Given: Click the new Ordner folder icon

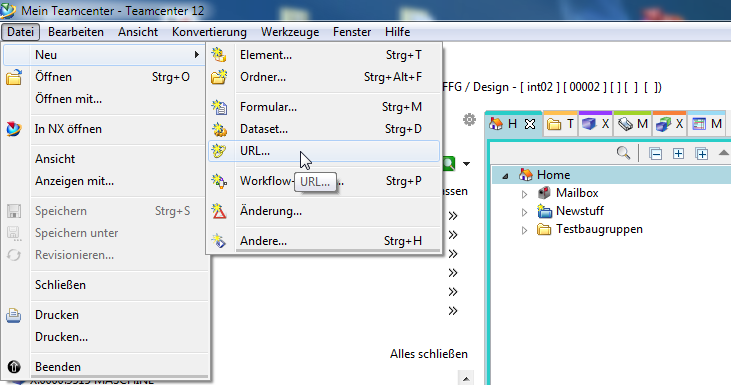Looking at the screenshot, I should click(x=219, y=77).
